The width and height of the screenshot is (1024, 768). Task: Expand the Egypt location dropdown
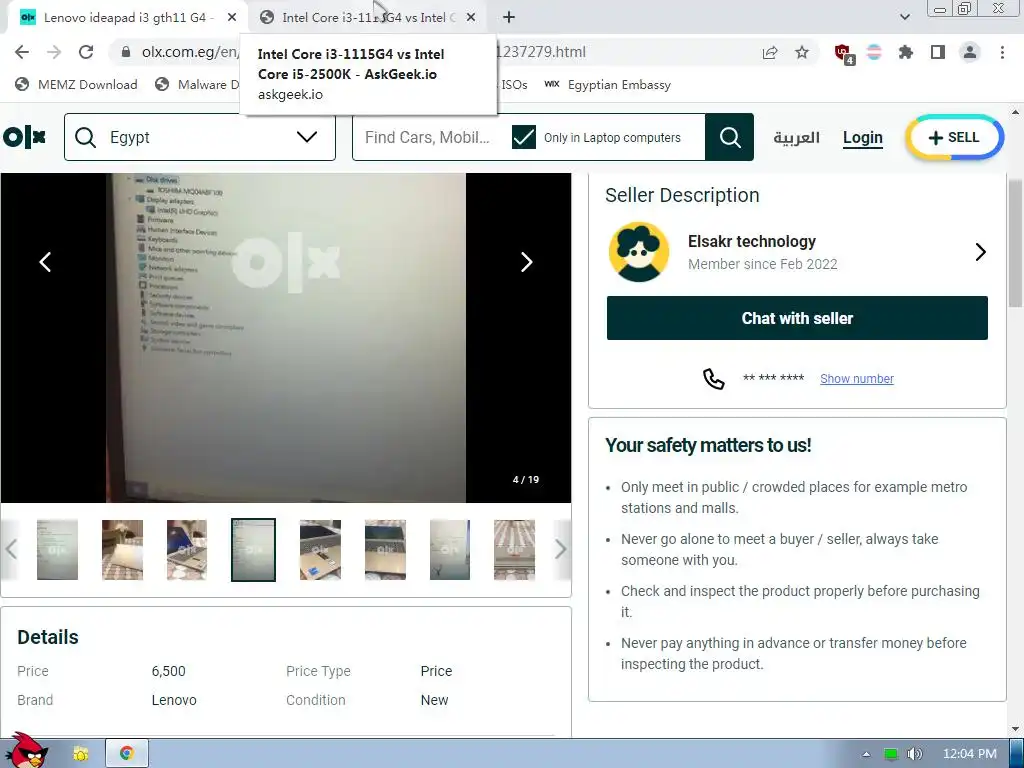tap(307, 137)
